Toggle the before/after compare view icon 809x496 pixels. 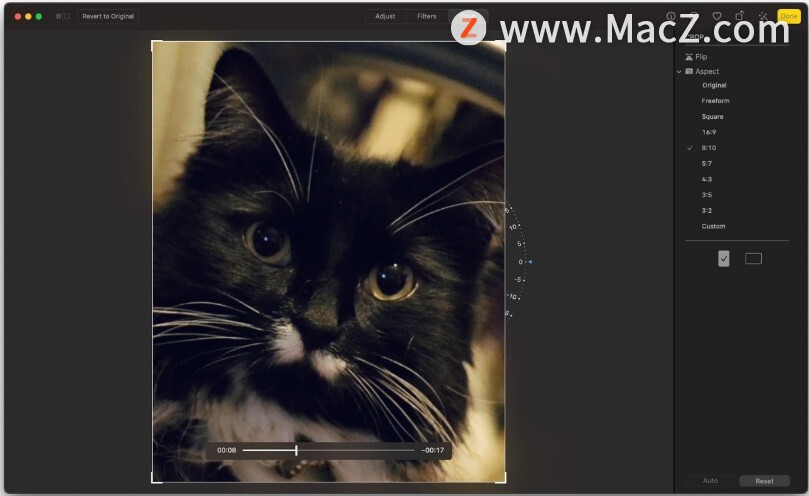[x=62, y=16]
